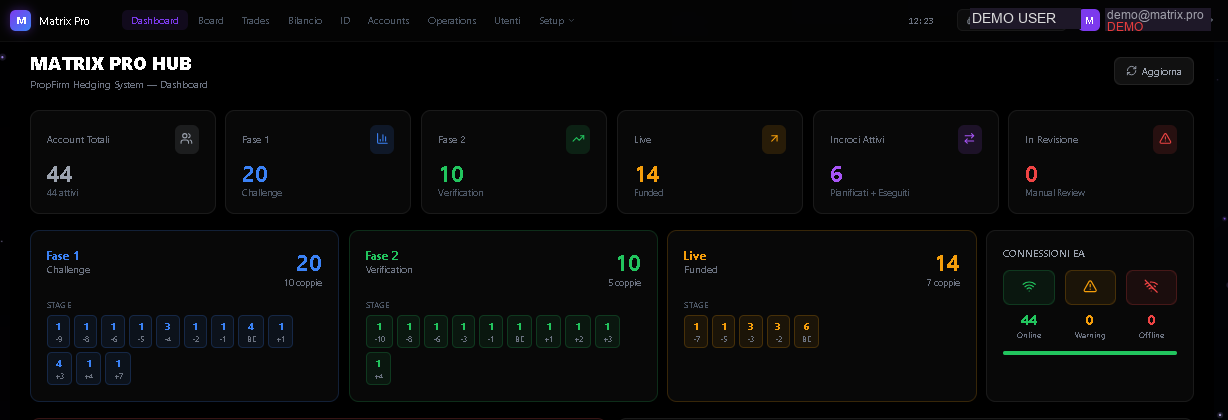Select Fase 2 stage -1 tile
This screenshot has height=420, width=1228.
(x=491, y=332)
